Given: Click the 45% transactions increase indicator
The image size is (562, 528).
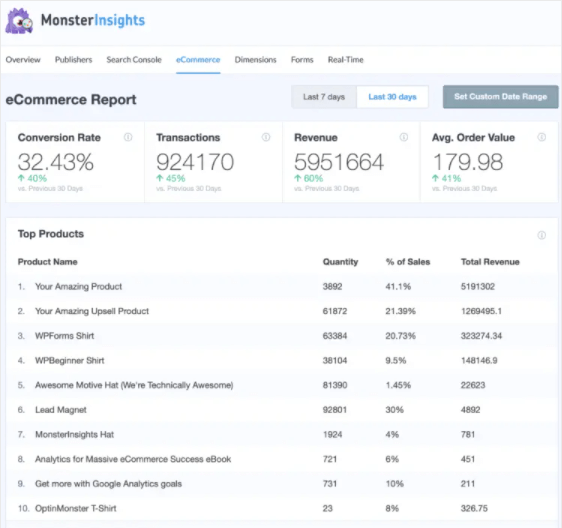Looking at the screenshot, I should pos(171,179).
